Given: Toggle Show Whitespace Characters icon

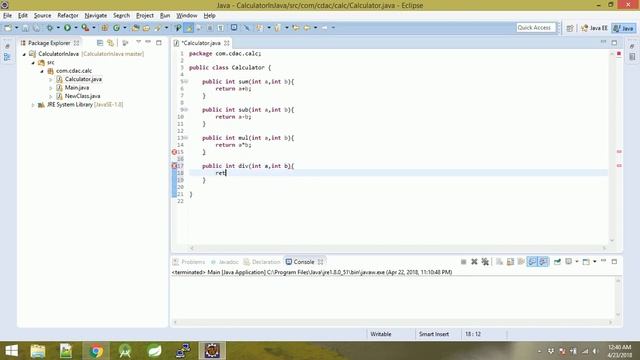Looking at the screenshot, I should pos(220,28).
